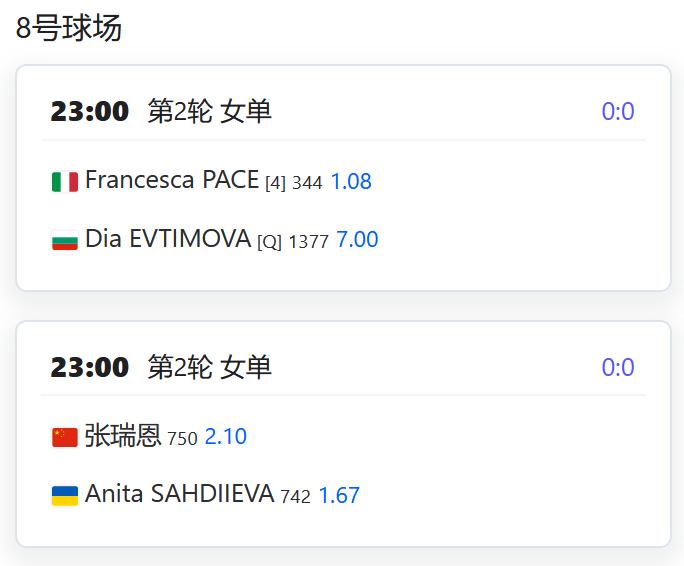Pick the 1.67 odds for Anita SAHDIIEVA
This screenshot has width=684, height=566.
point(339,495)
